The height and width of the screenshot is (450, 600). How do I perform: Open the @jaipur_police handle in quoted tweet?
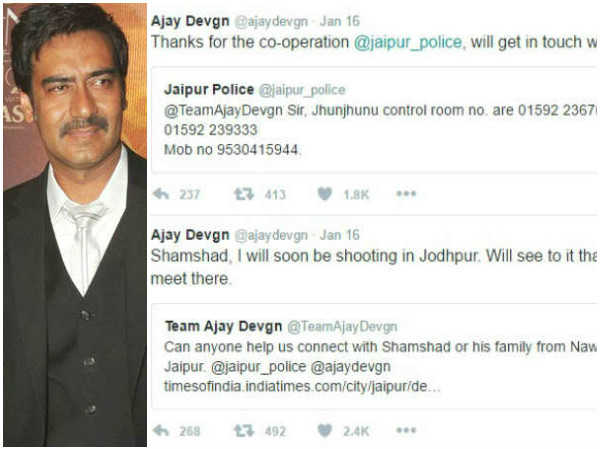click(302, 90)
